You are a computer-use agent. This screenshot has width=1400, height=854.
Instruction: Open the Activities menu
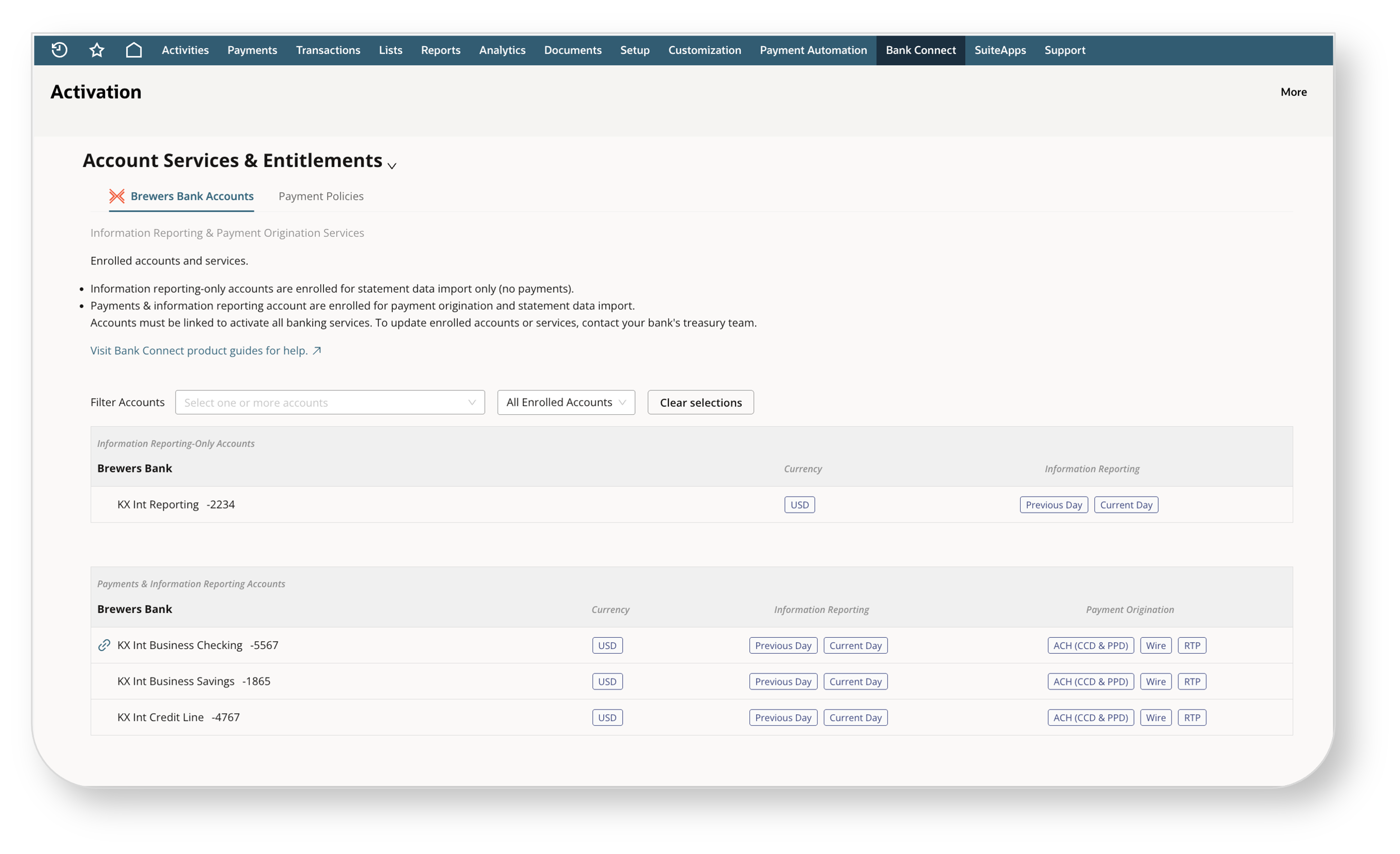point(185,50)
